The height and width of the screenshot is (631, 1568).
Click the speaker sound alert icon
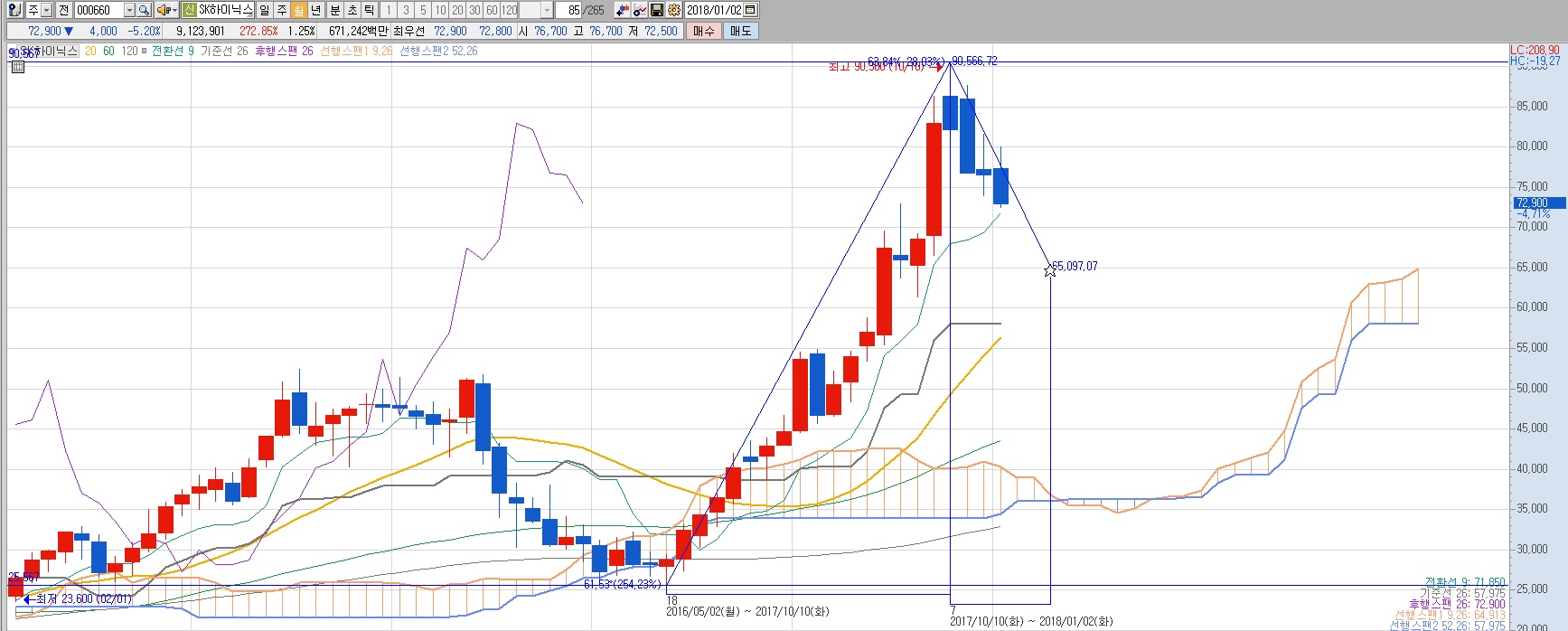[163, 10]
